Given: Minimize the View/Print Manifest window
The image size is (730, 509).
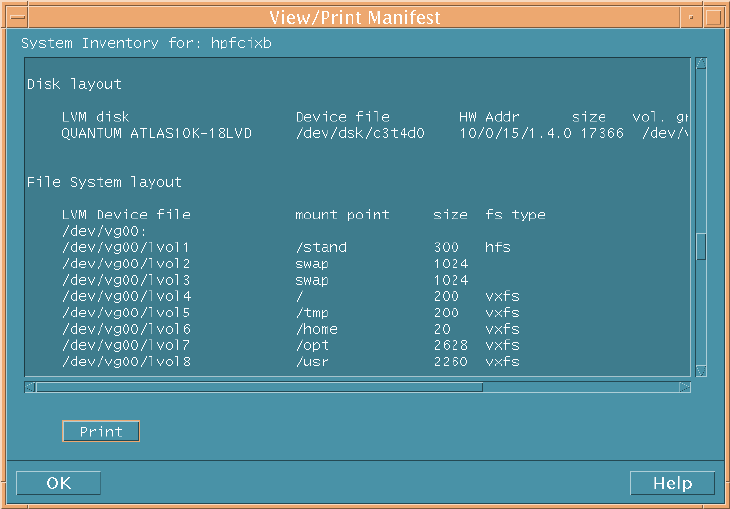Looking at the screenshot, I should coord(691,17).
